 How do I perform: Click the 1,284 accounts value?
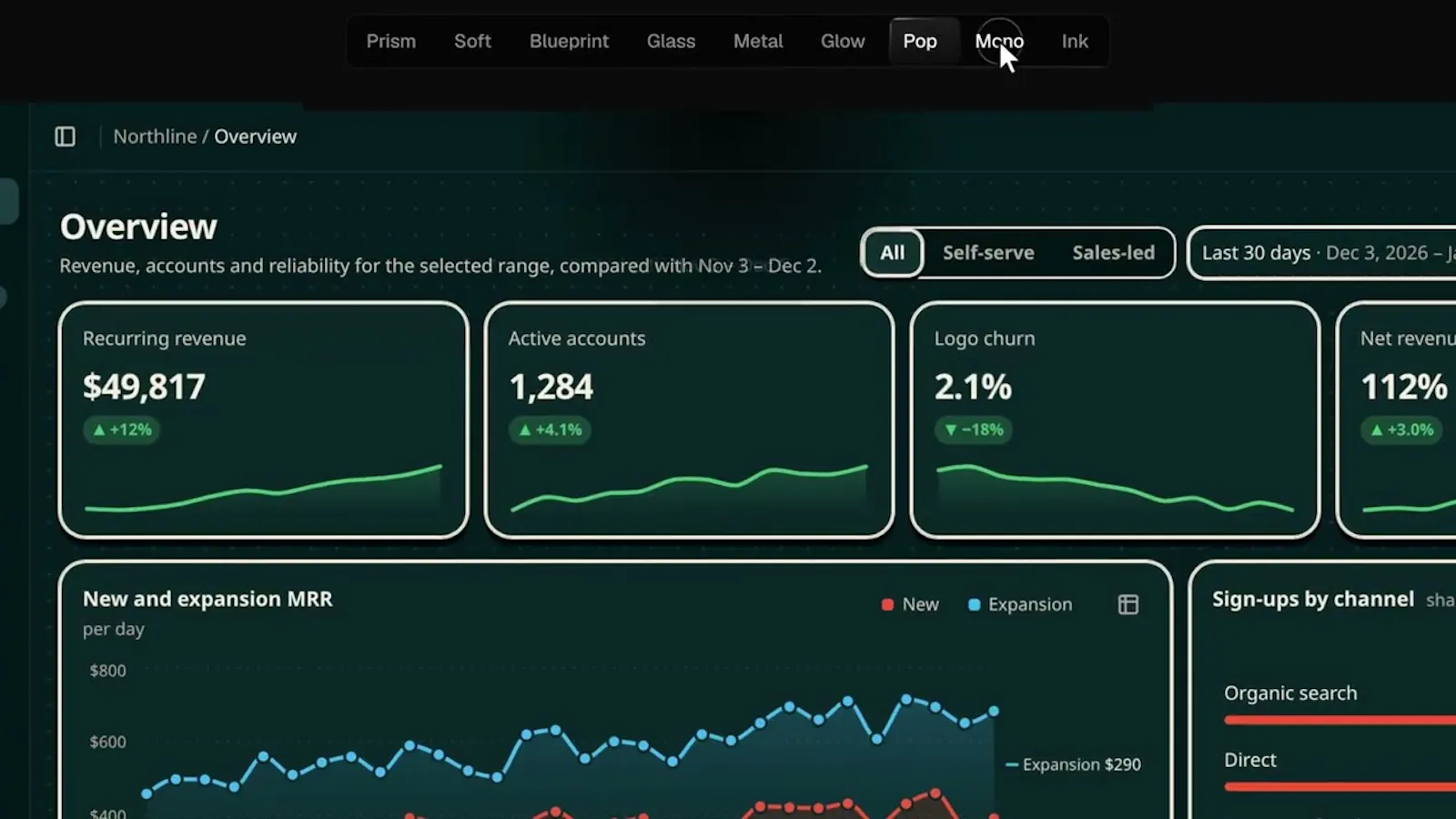click(551, 387)
